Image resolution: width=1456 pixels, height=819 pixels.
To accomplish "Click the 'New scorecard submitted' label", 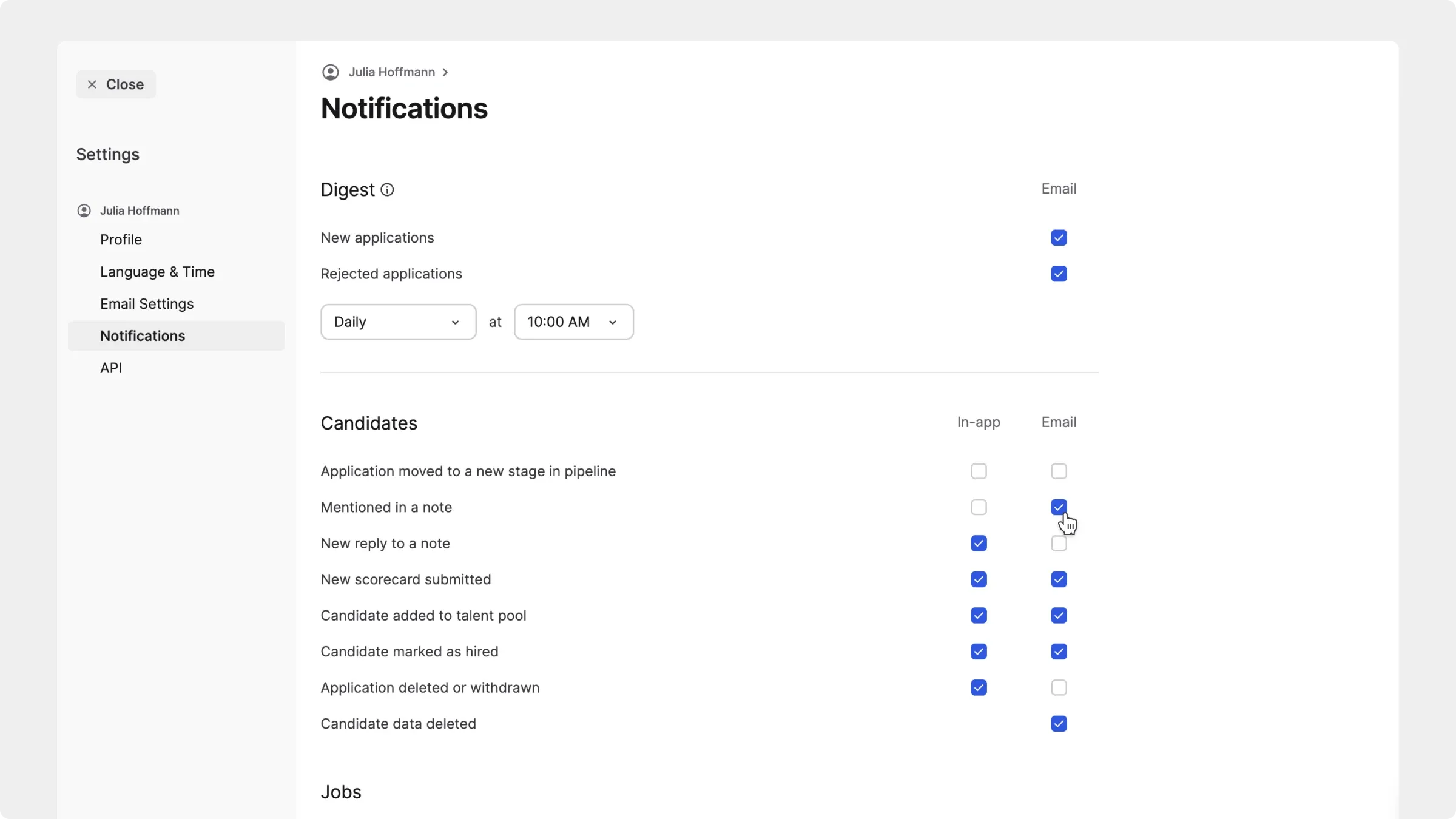I will (x=405, y=579).
